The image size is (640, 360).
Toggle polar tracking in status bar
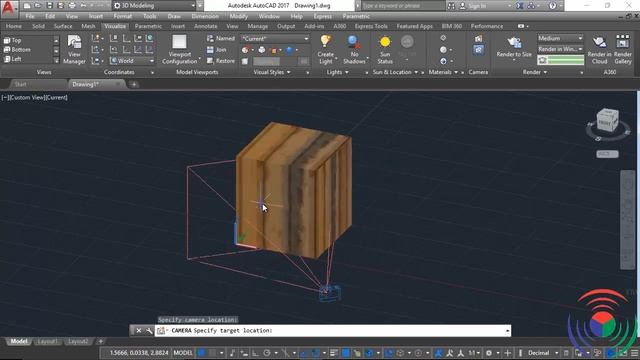click(x=267, y=353)
